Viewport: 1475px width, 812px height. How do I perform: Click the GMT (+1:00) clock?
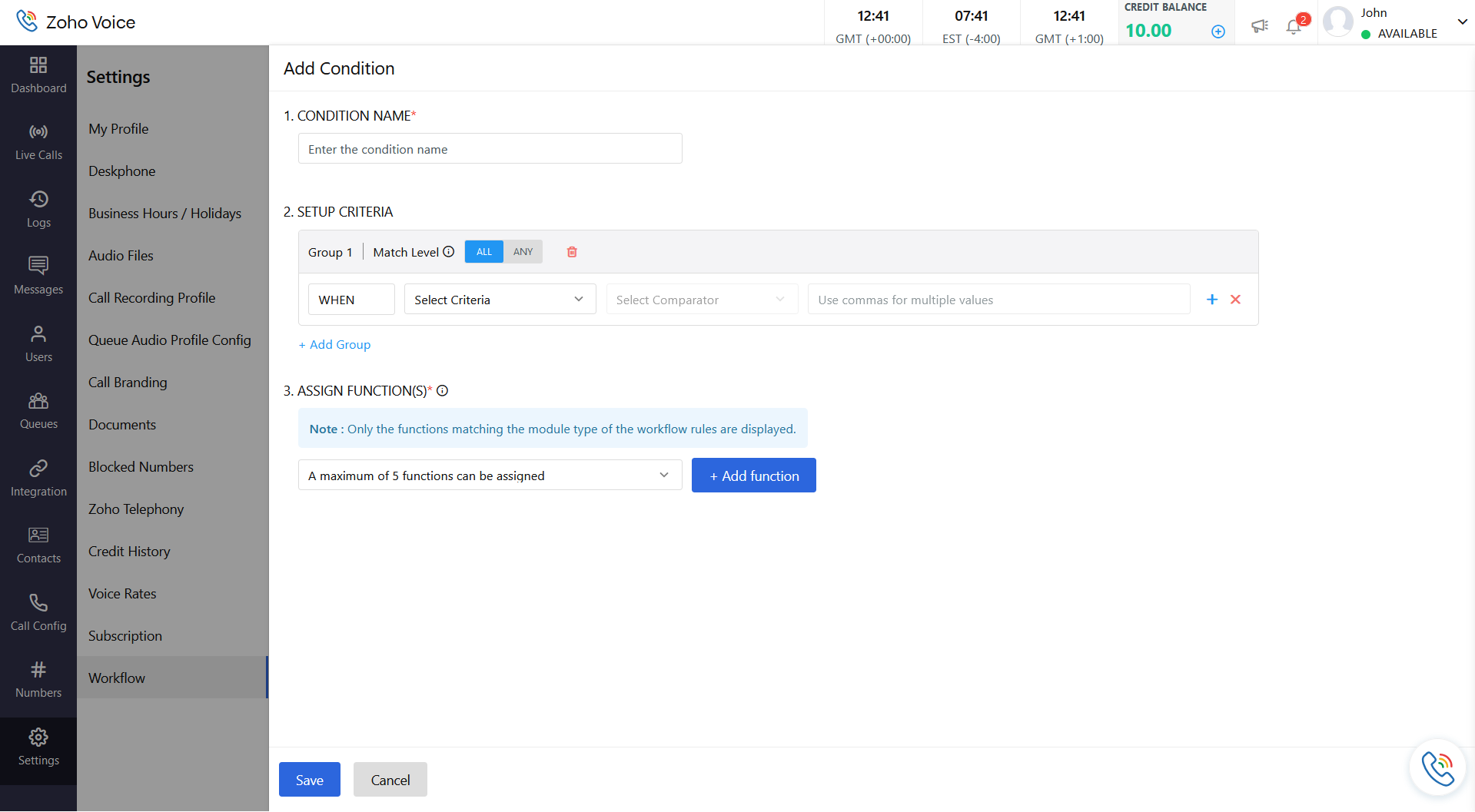(x=1069, y=27)
